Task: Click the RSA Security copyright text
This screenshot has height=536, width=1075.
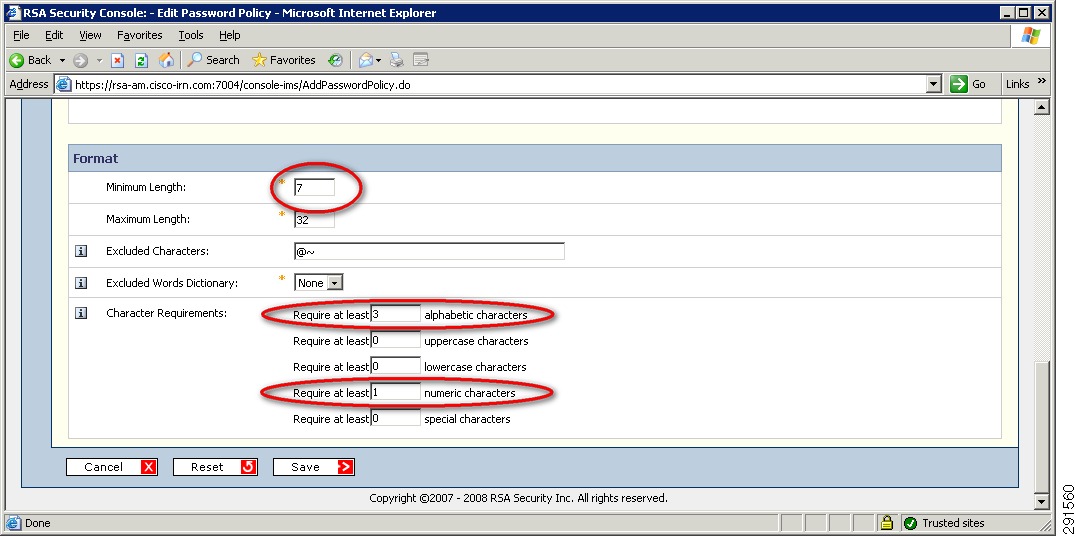Action: [518, 498]
